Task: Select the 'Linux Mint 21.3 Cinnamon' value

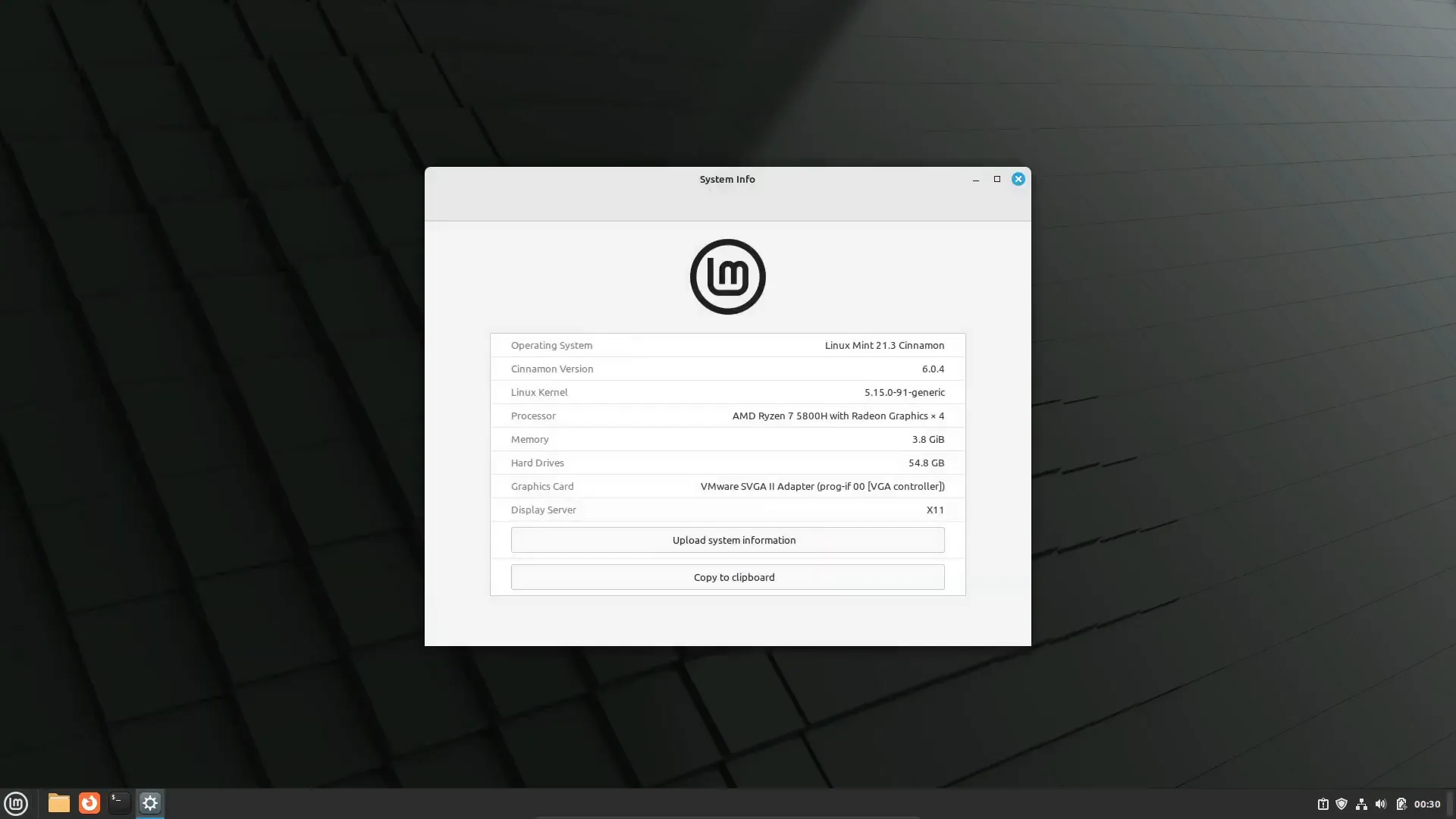Action: 884,345
